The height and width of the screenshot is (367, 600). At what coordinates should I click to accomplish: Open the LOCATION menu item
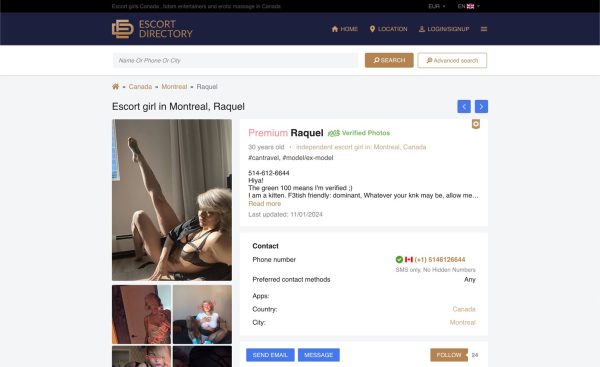click(388, 29)
